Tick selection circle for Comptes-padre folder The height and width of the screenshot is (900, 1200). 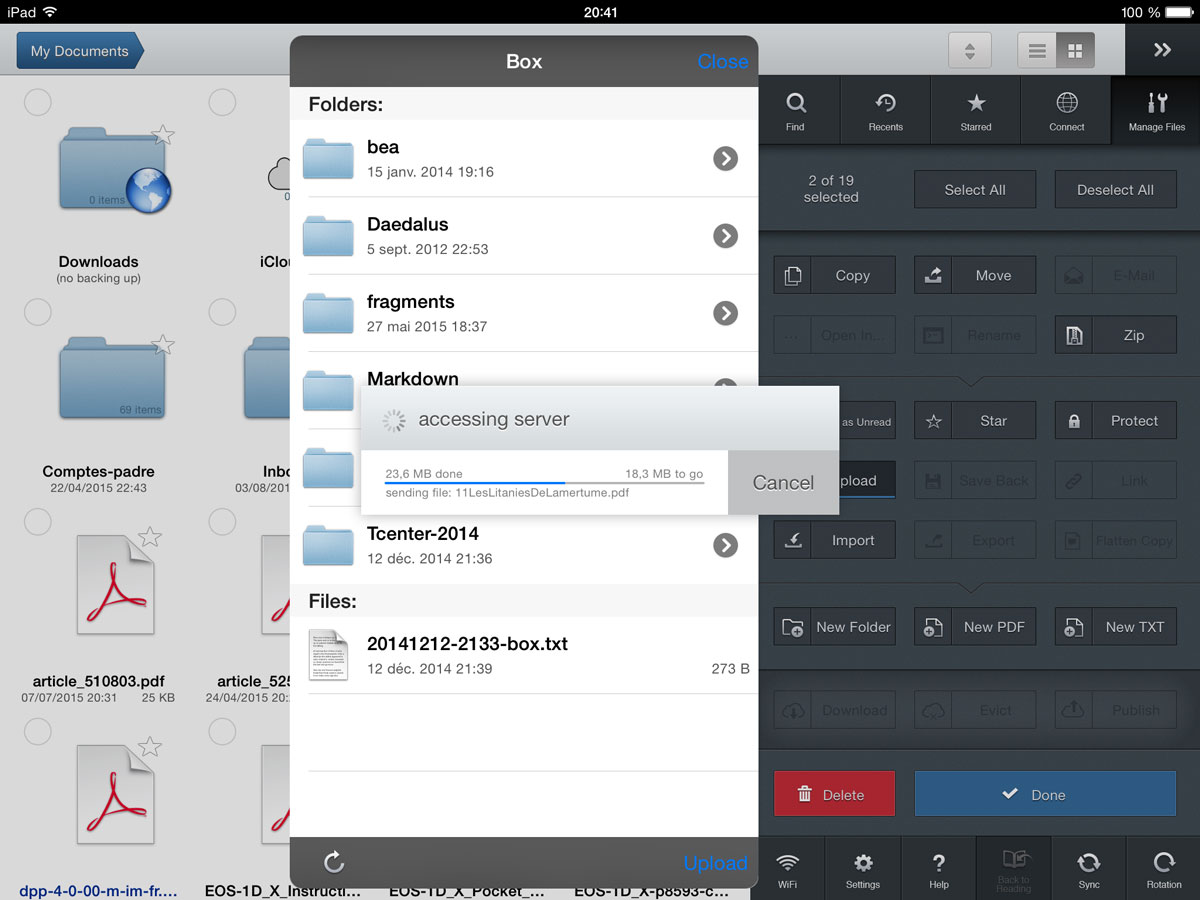click(37, 311)
